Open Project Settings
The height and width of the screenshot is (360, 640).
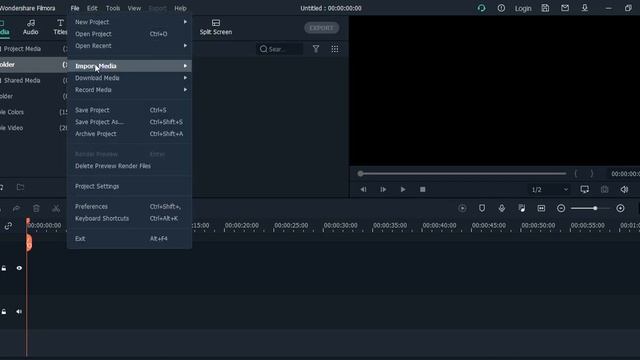point(129,186)
